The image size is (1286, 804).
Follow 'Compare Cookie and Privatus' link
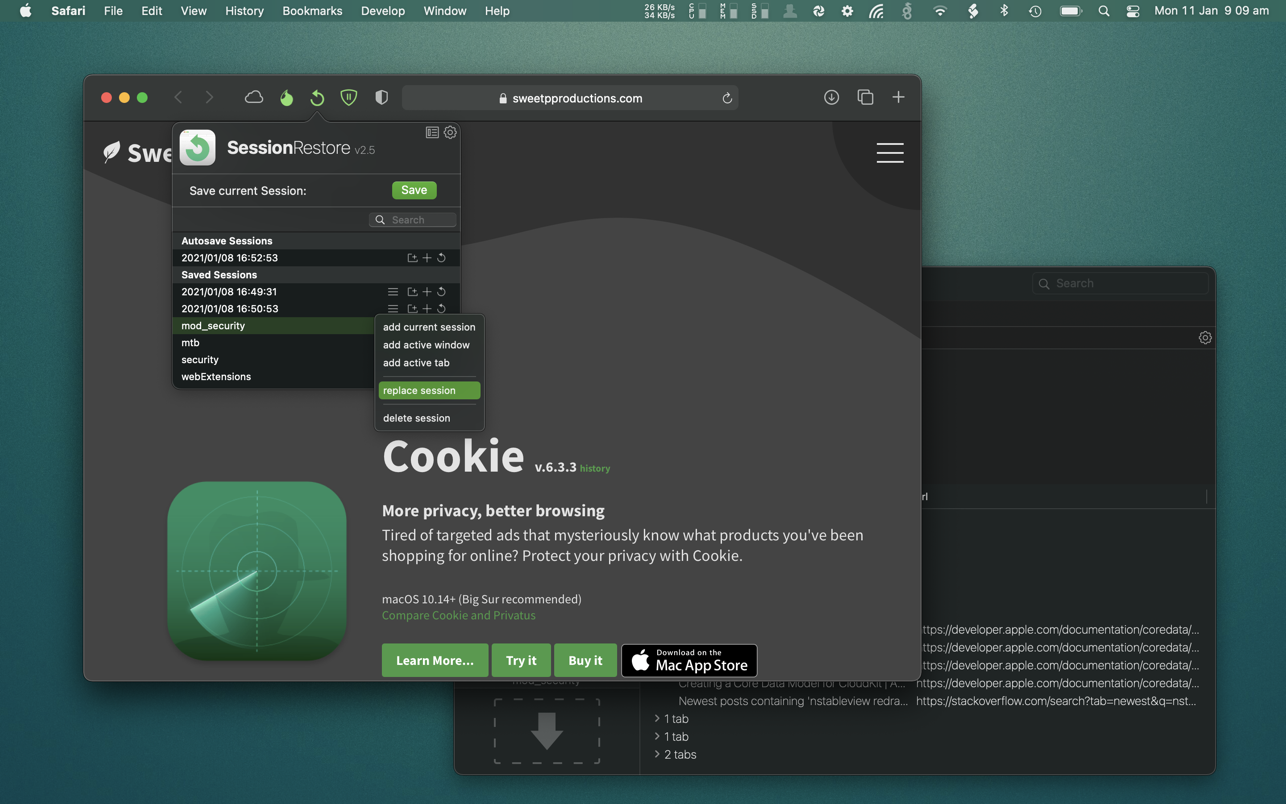point(458,615)
